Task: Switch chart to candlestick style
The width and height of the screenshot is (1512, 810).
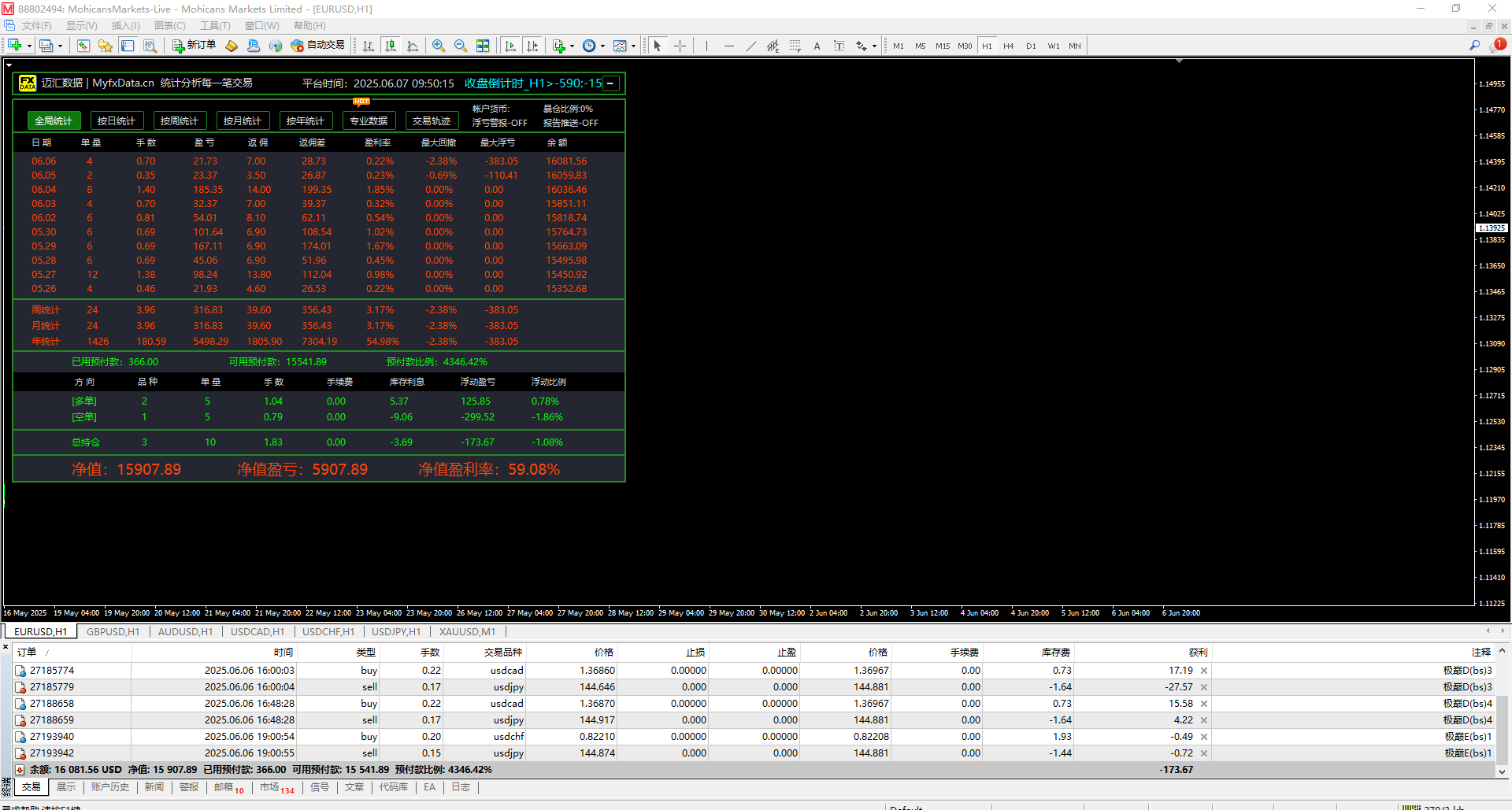Action: click(x=391, y=46)
